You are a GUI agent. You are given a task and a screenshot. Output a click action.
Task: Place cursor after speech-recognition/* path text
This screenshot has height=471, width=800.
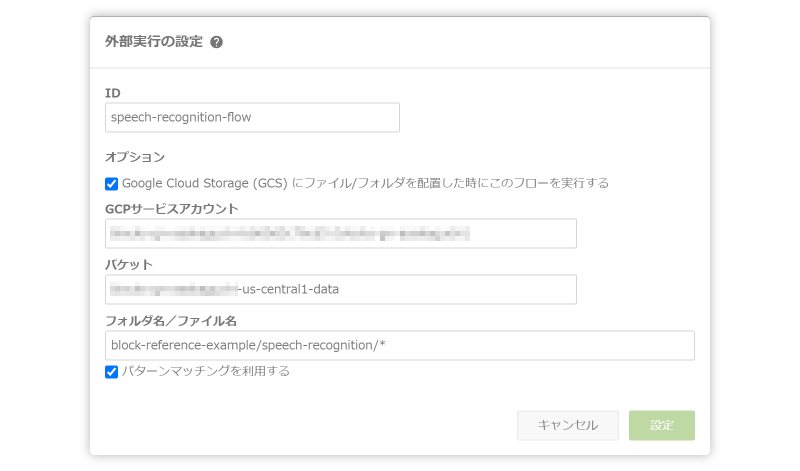click(x=386, y=345)
